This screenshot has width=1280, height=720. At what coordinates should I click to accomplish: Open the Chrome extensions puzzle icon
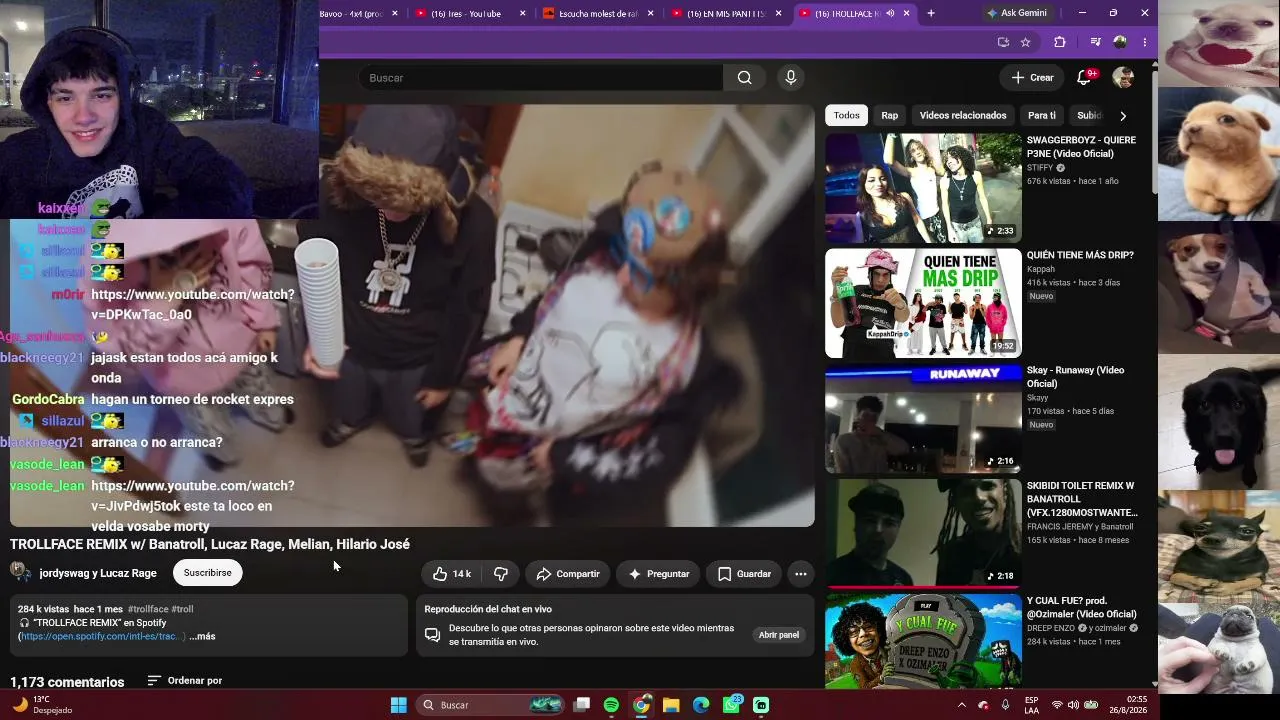[1060, 42]
